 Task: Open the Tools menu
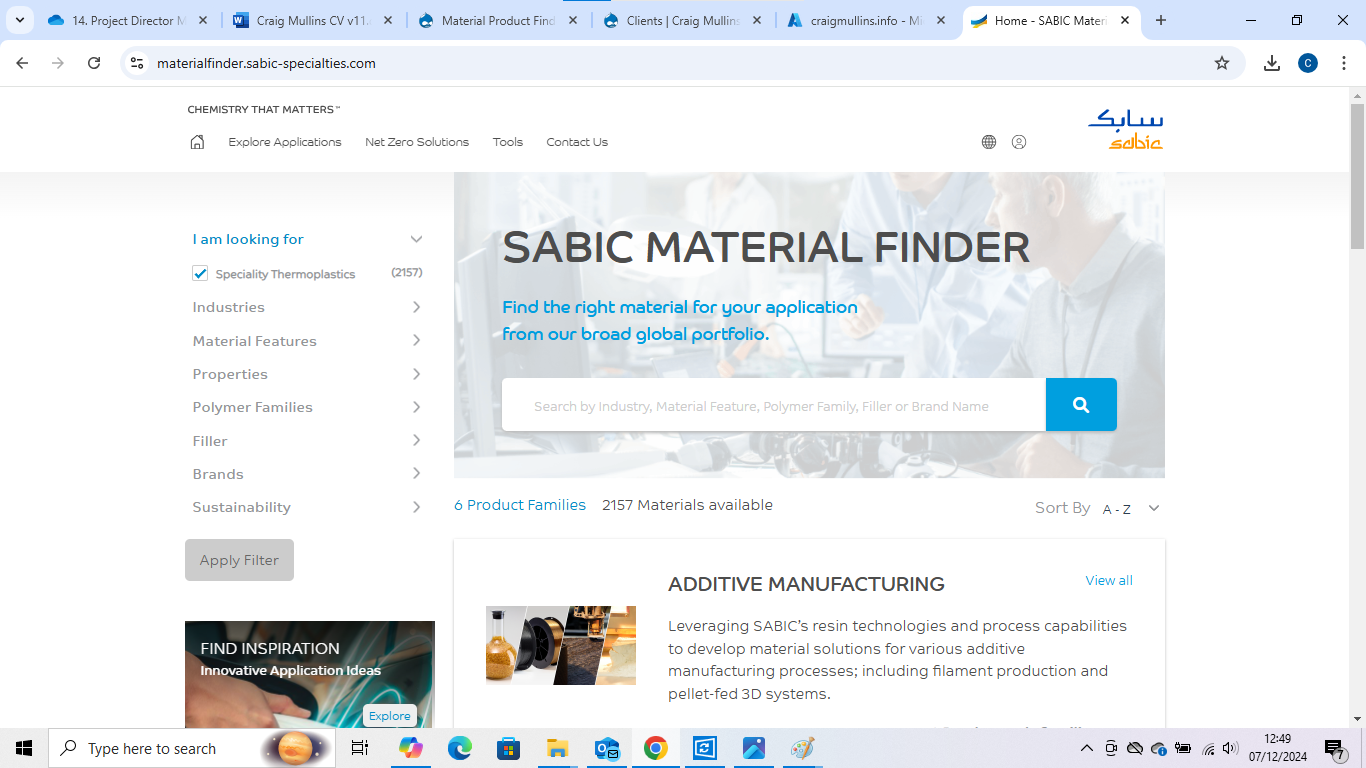tap(508, 142)
